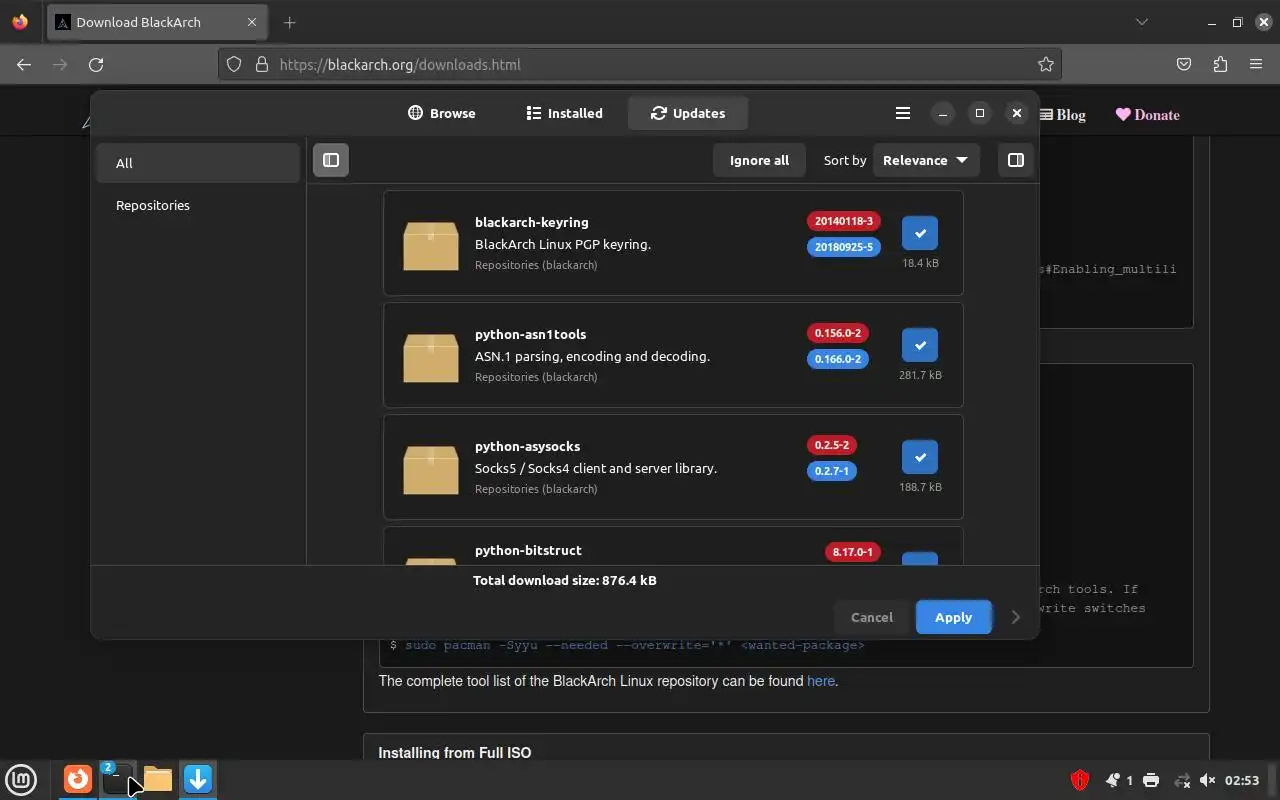Viewport: 1280px width, 800px height.
Task: Open the package manager hamburger menu
Action: pyautogui.click(x=903, y=113)
